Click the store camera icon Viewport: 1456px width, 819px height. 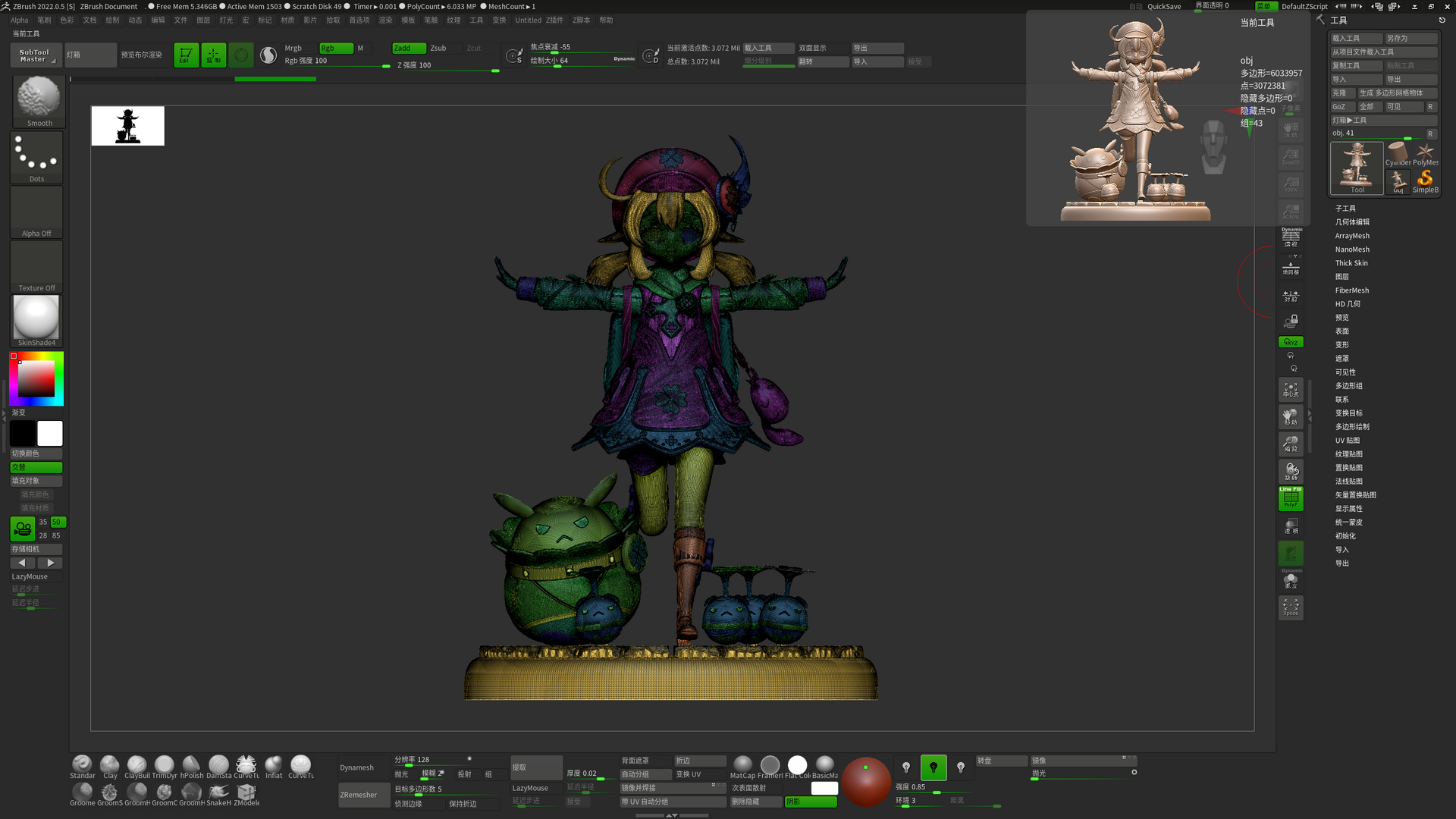[23, 529]
